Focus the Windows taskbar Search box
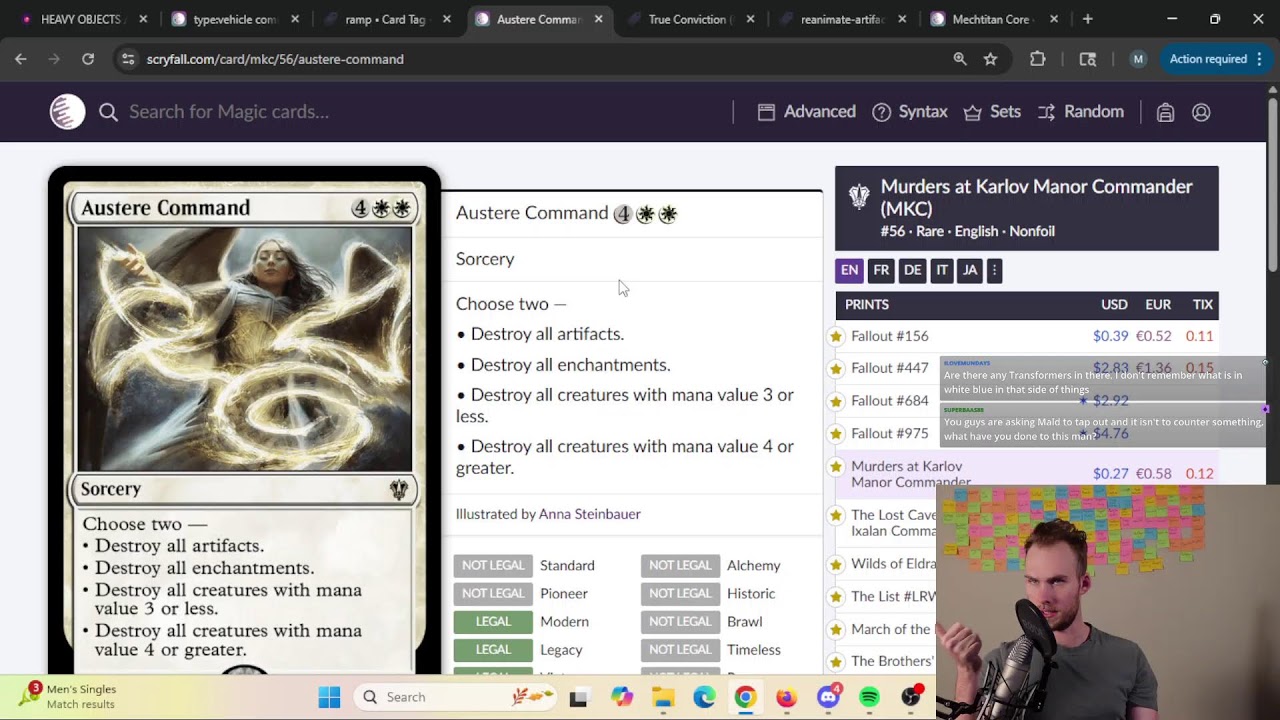 pos(455,697)
